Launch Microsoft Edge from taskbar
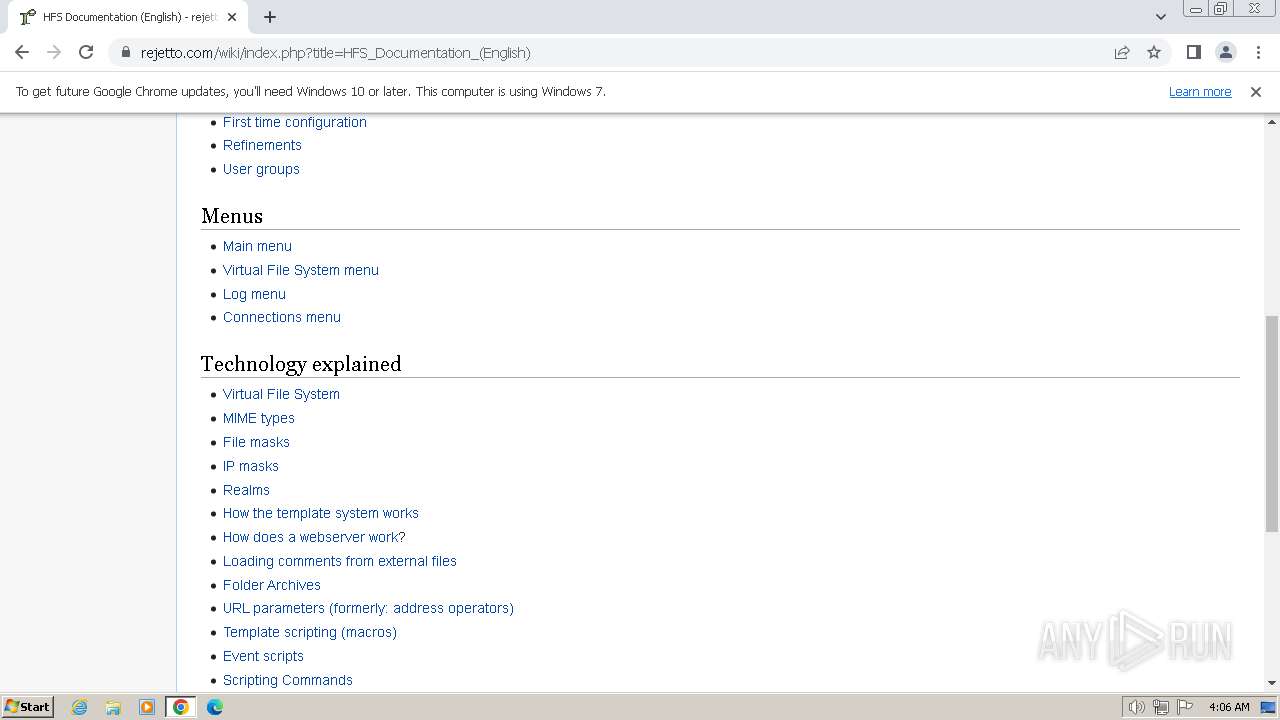Viewport: 1280px width, 720px height. point(215,707)
